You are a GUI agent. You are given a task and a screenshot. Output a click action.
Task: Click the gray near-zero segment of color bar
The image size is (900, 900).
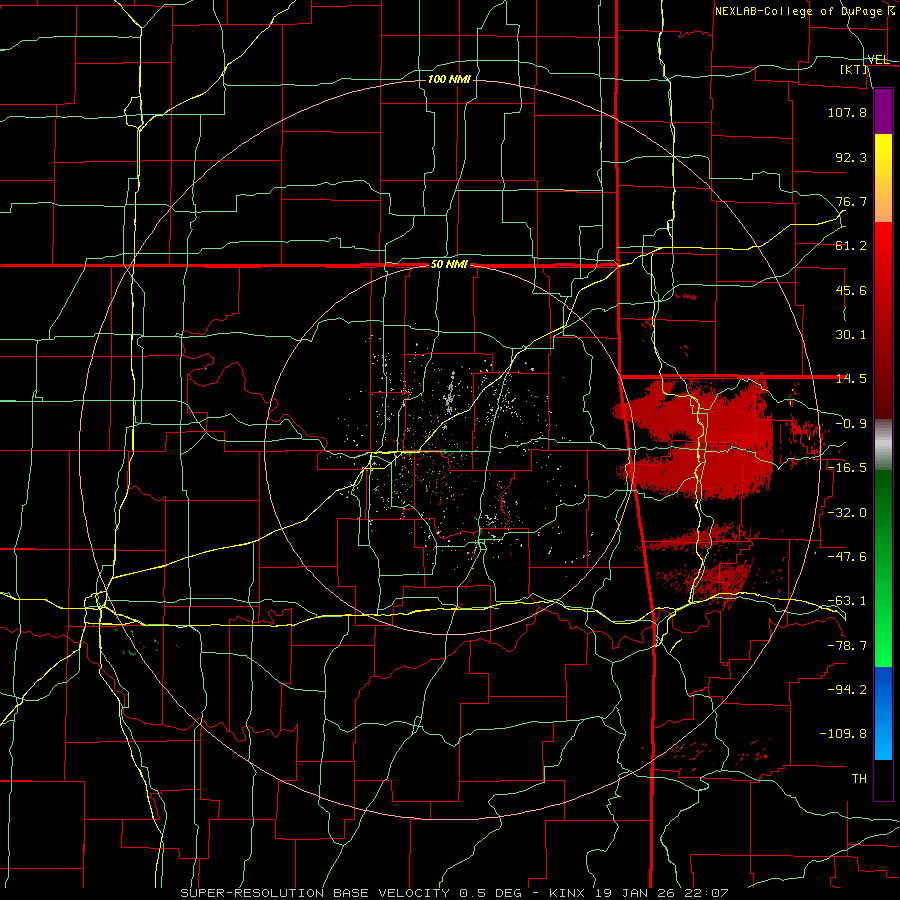pos(883,444)
